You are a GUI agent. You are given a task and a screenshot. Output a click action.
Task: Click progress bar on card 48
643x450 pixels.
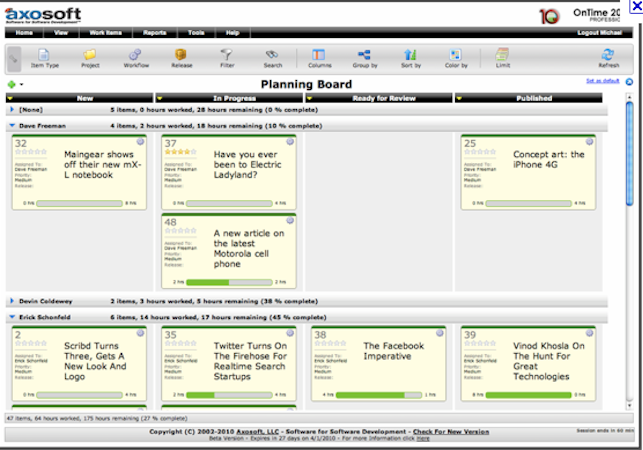click(x=229, y=282)
